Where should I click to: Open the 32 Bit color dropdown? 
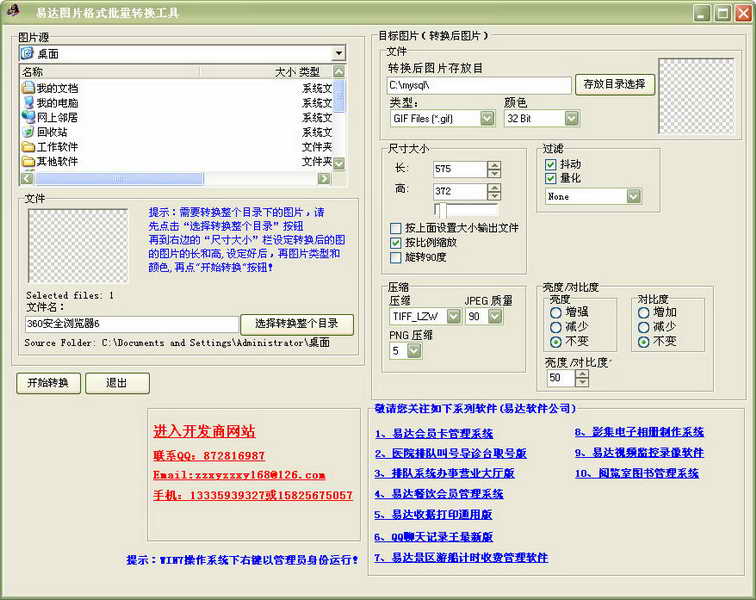[571, 118]
